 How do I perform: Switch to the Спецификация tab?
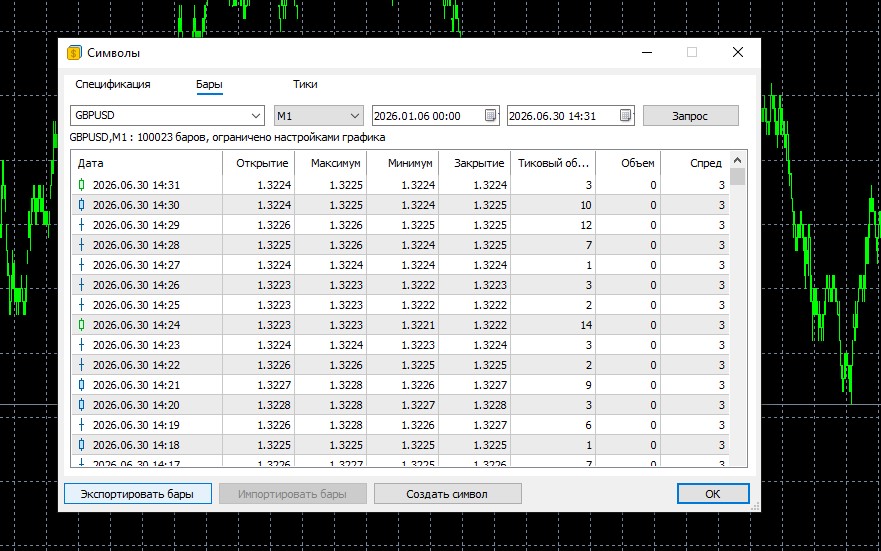pos(113,84)
